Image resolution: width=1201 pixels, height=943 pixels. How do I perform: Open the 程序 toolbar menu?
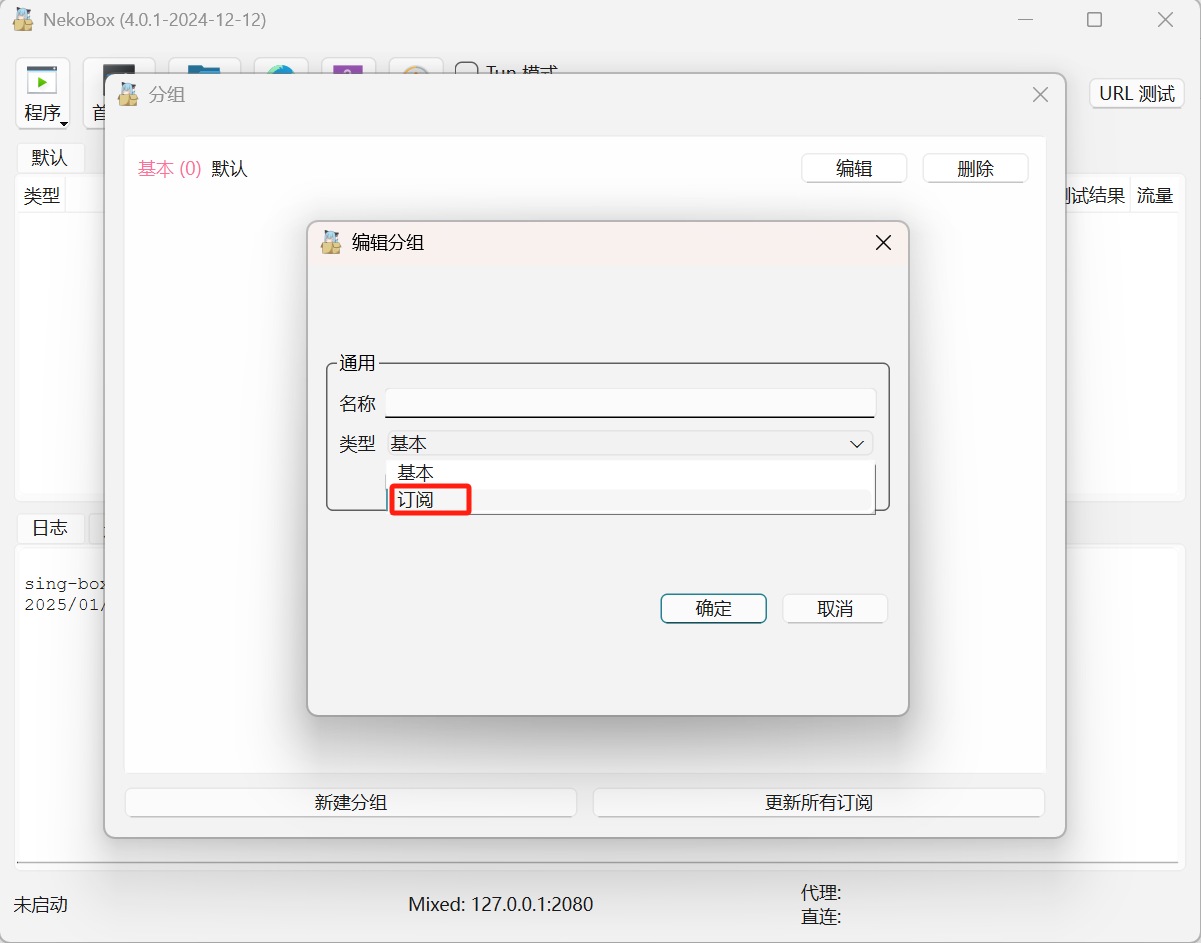tap(43, 93)
